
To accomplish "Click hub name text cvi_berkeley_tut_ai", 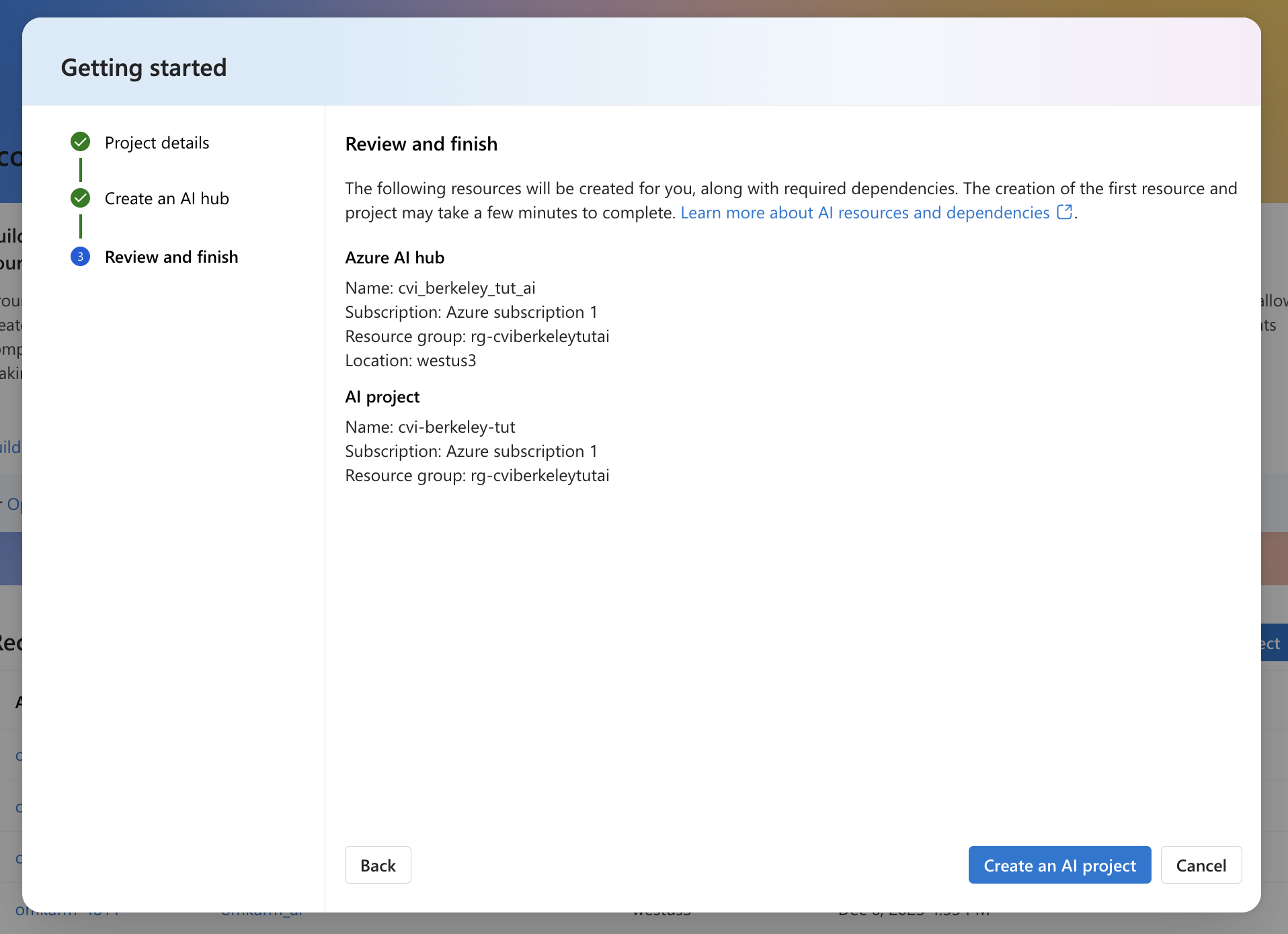I will [467, 288].
